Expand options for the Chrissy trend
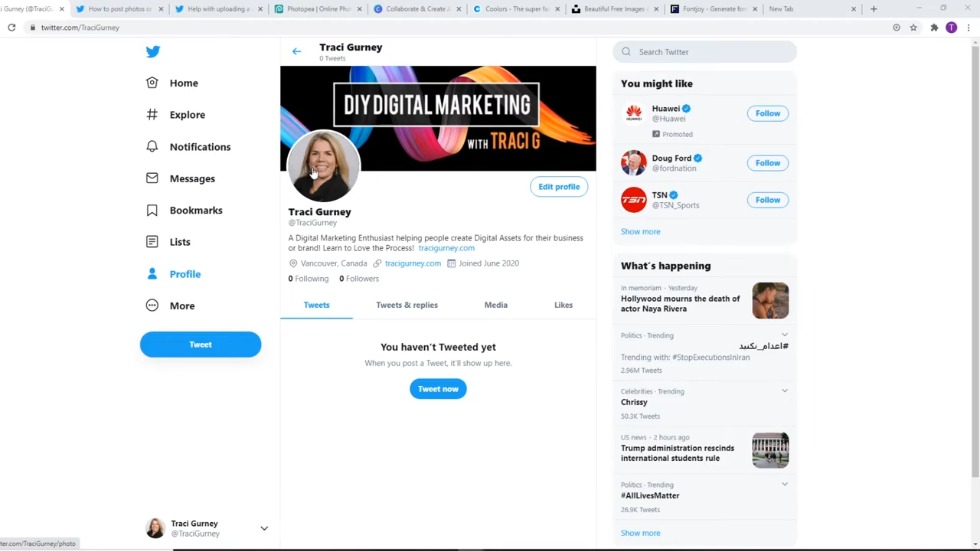Image resolution: width=980 pixels, height=551 pixels. (x=784, y=391)
